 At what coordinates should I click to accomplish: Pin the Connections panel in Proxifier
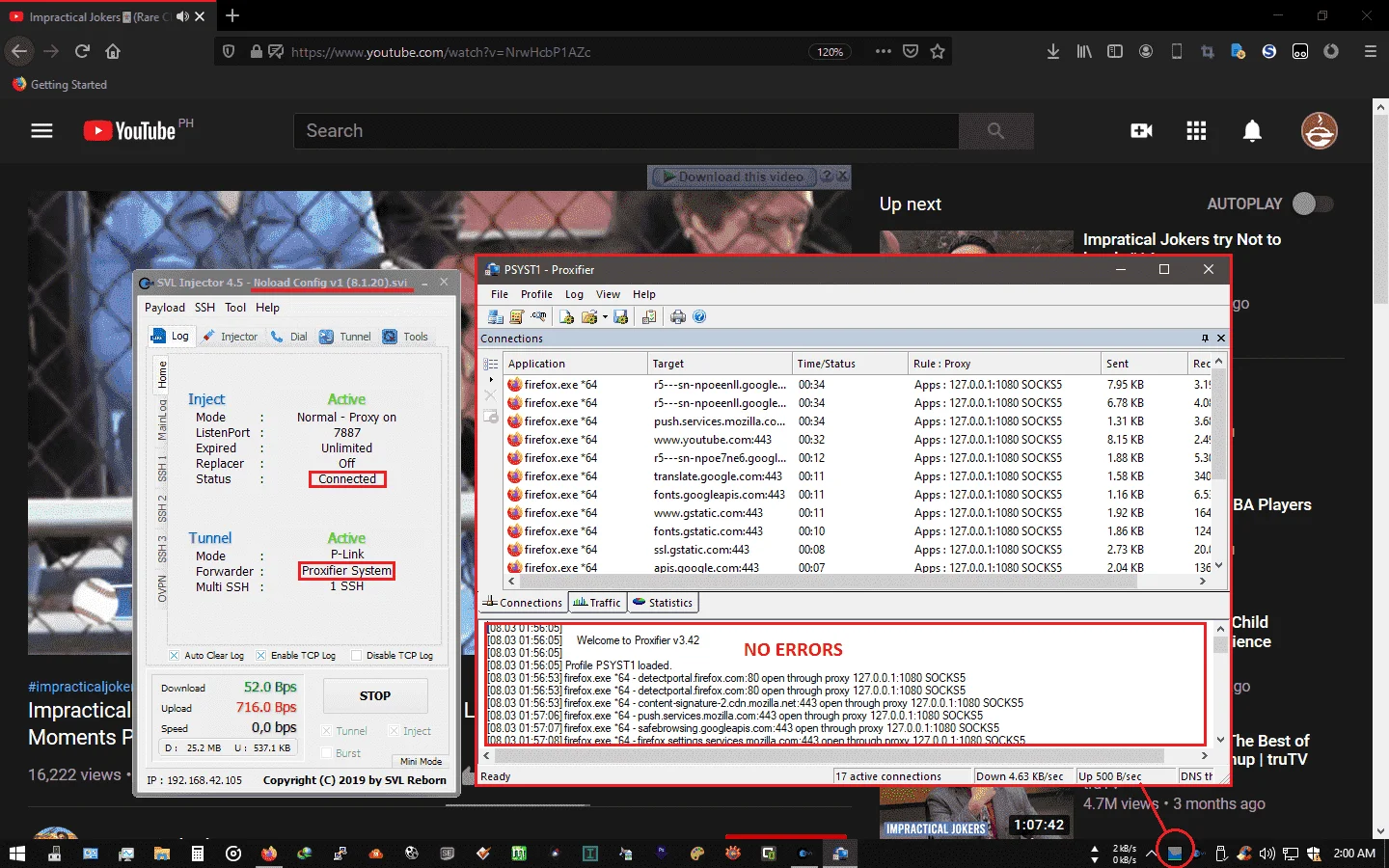[x=1205, y=339]
